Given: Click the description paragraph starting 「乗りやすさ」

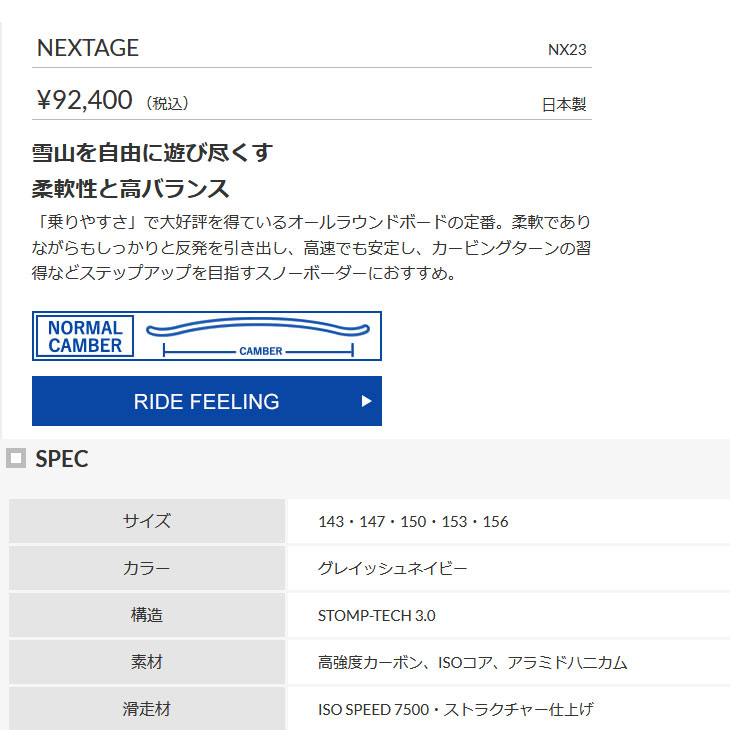Looking at the screenshot, I should coord(311,247).
